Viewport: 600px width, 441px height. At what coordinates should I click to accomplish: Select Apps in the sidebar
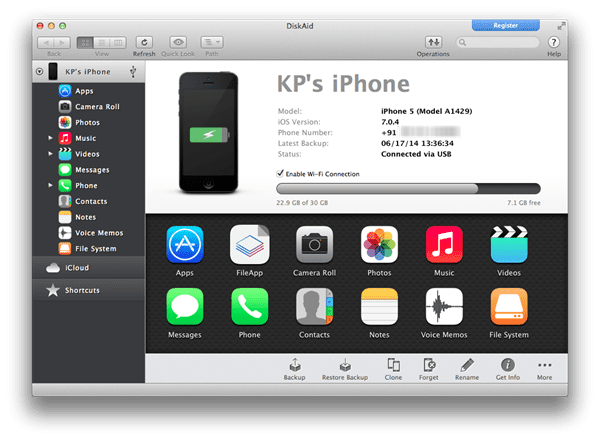[89, 91]
